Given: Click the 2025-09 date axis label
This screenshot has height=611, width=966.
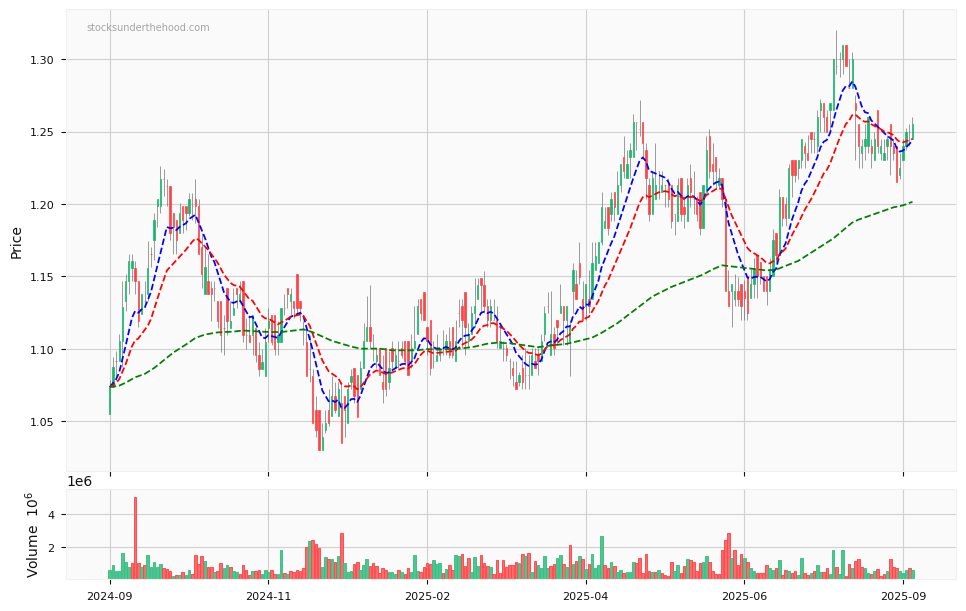Looking at the screenshot, I should pos(904,596).
